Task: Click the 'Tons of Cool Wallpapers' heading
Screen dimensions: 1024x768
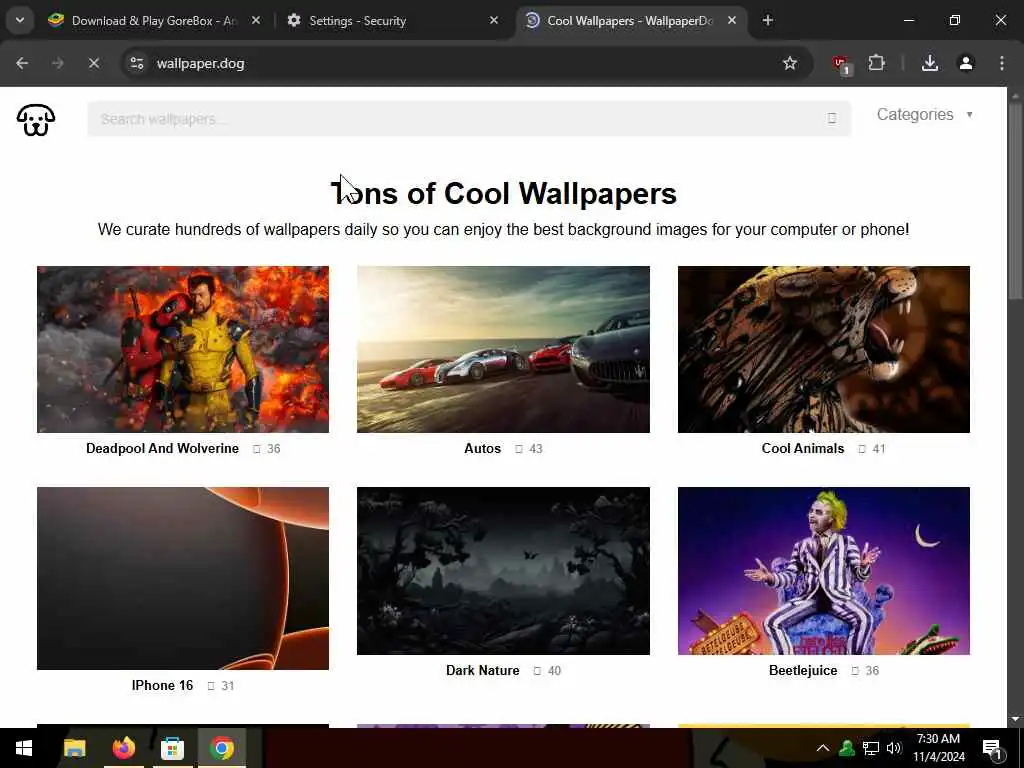Action: [504, 193]
